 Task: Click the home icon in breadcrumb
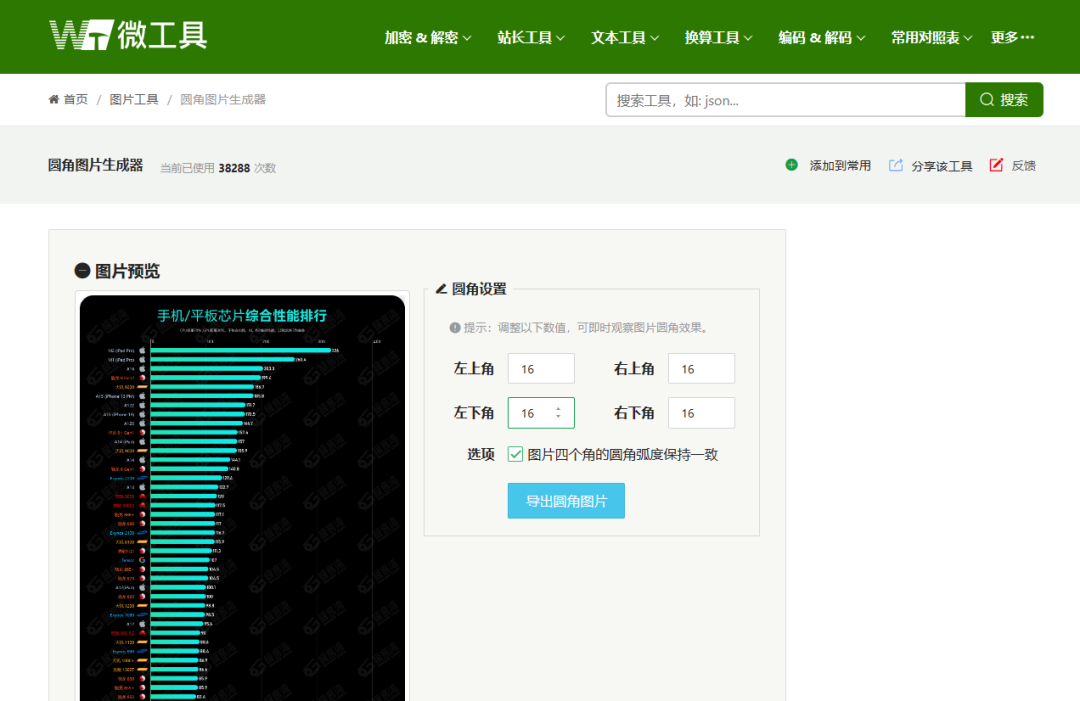(x=54, y=99)
